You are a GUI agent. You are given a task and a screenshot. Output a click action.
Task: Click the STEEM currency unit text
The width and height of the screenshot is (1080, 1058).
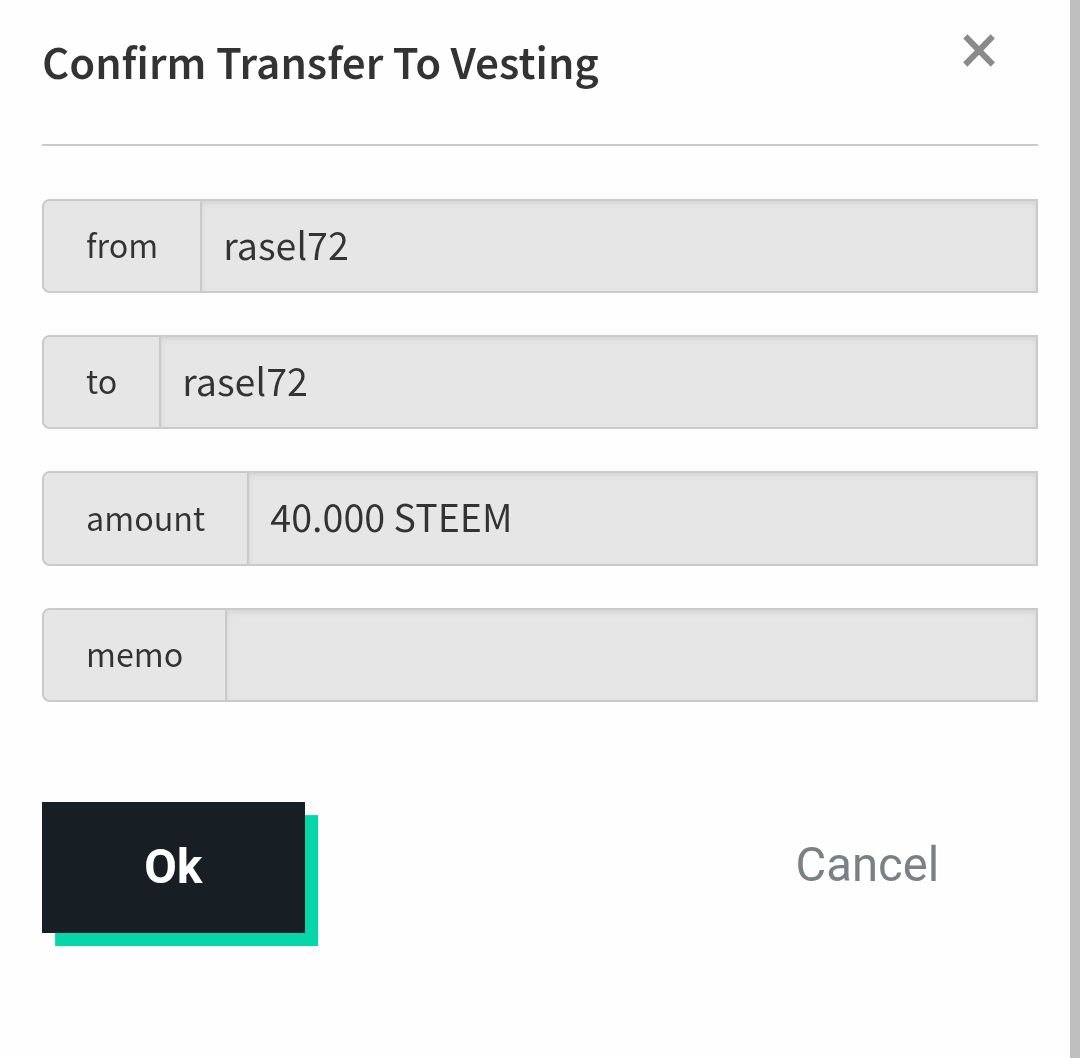click(453, 519)
